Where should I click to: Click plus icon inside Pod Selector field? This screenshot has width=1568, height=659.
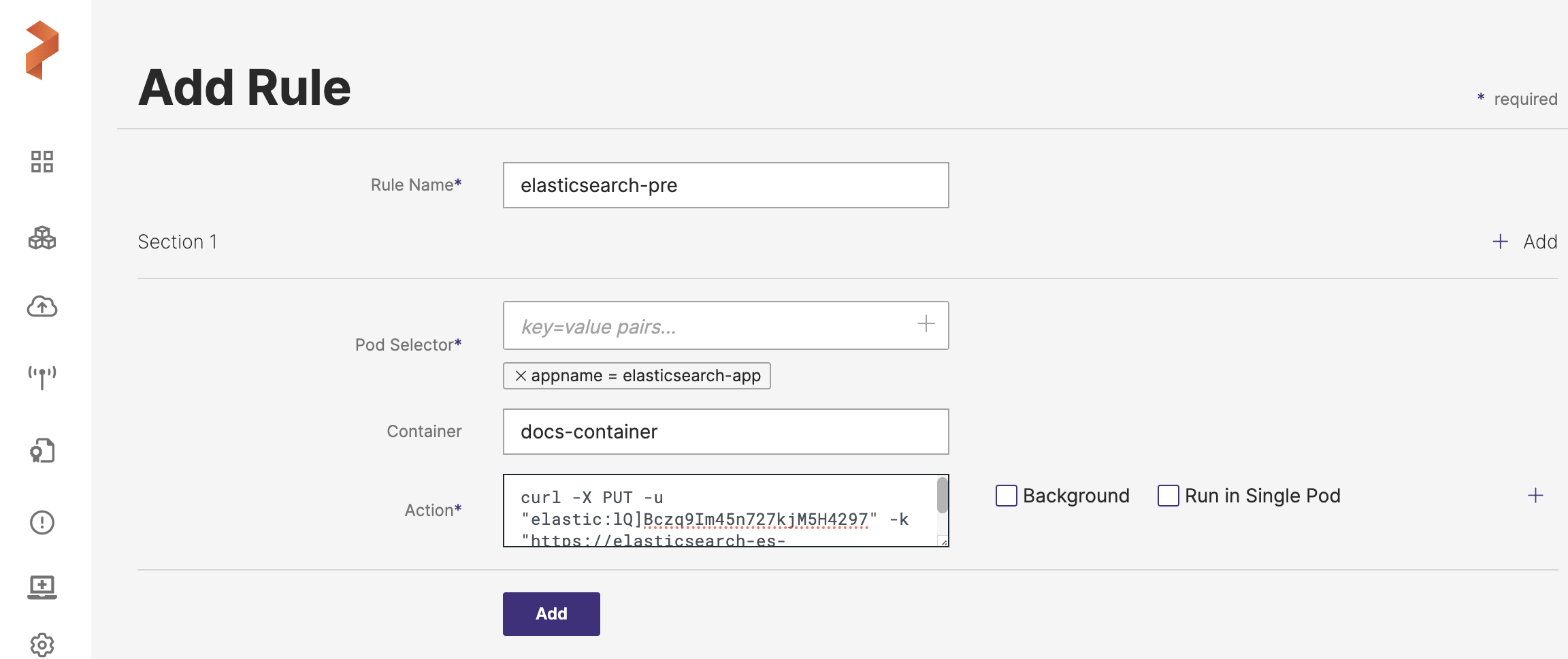tap(926, 324)
